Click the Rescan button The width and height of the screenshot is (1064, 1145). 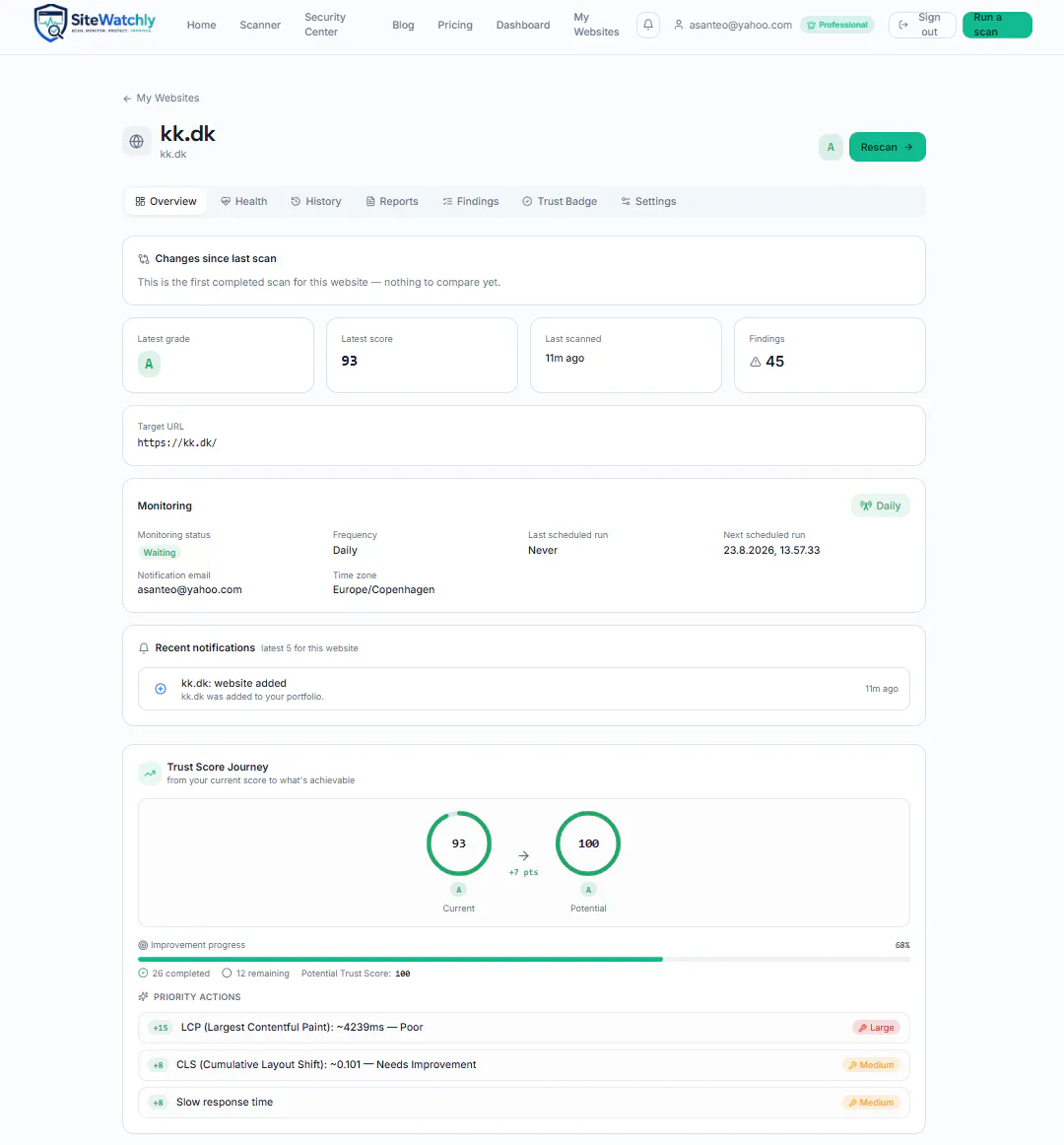888,147
